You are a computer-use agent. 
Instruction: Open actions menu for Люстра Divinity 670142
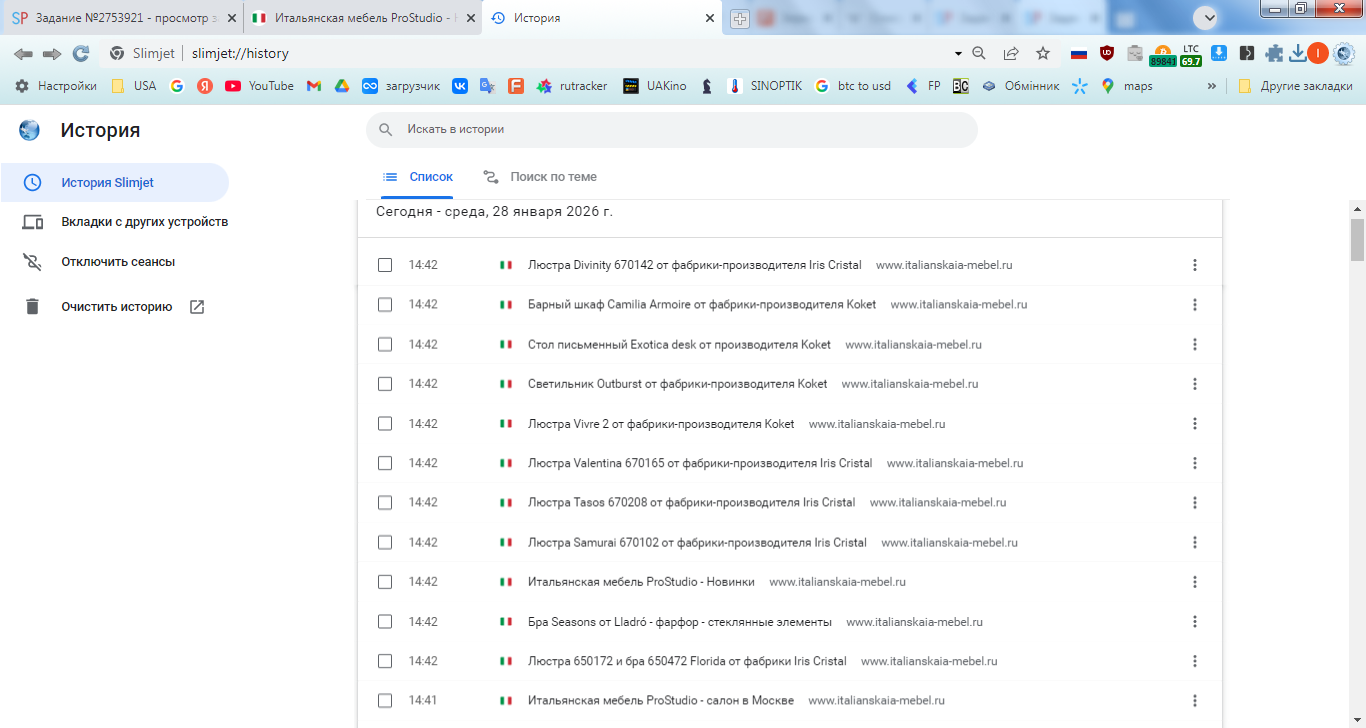click(x=1195, y=265)
